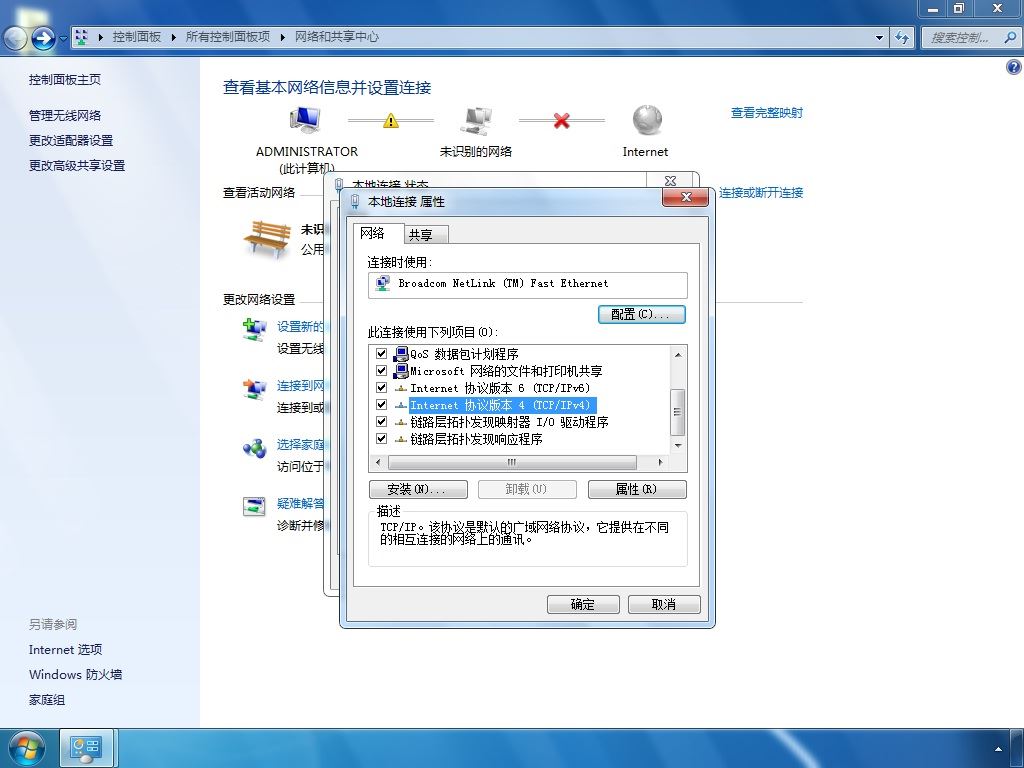Expand the arrow after 控制面板 breadcrumb
The width and height of the screenshot is (1024, 768).
pyautogui.click(x=173, y=37)
